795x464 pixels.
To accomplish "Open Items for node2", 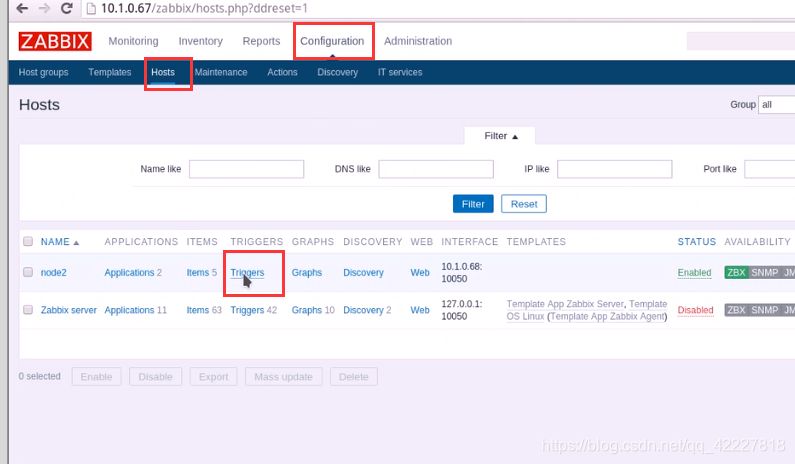I will point(198,272).
